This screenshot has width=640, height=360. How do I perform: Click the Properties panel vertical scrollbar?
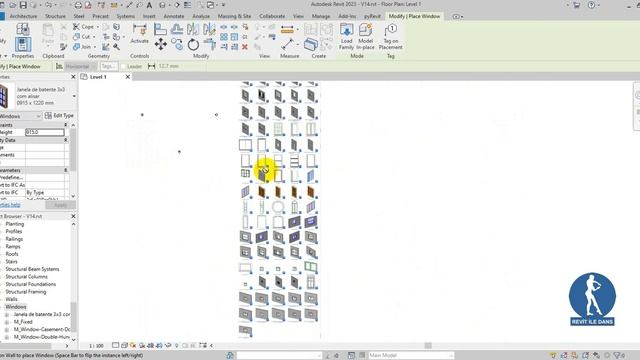pyautogui.click(x=73, y=150)
